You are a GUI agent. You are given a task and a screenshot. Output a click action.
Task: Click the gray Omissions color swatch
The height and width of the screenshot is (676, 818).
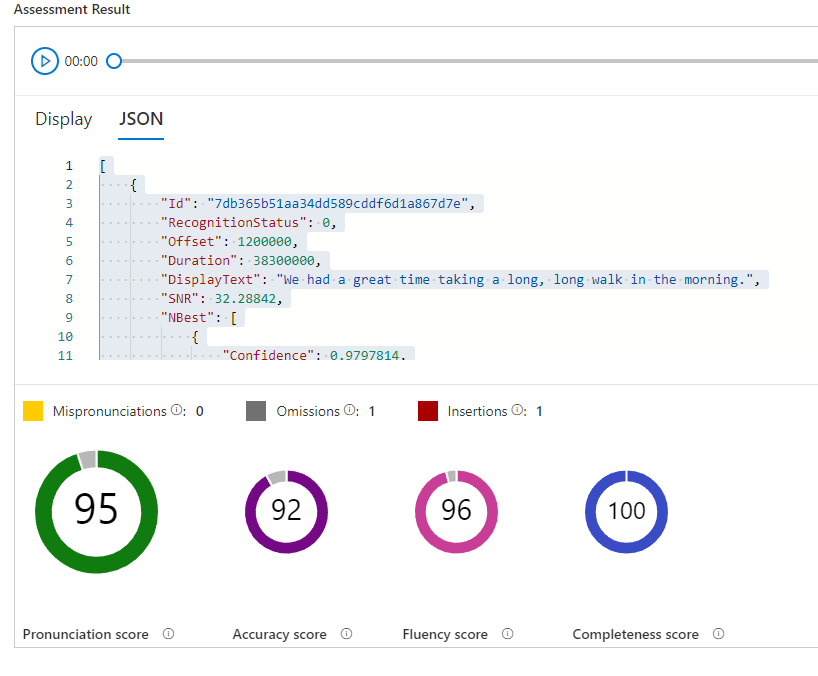pyautogui.click(x=256, y=411)
